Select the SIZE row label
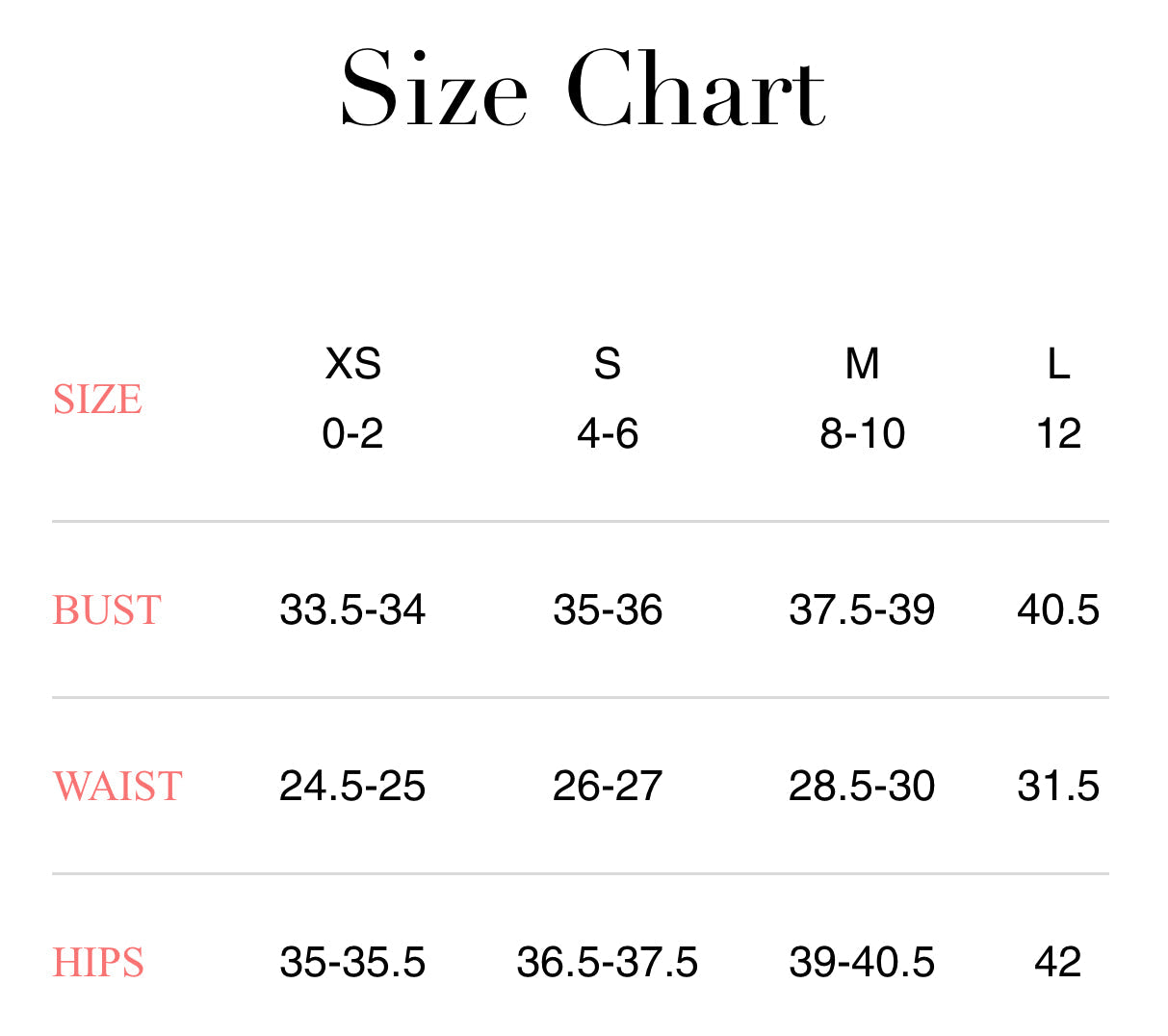Viewport: 1168px width, 1036px height. (97, 400)
